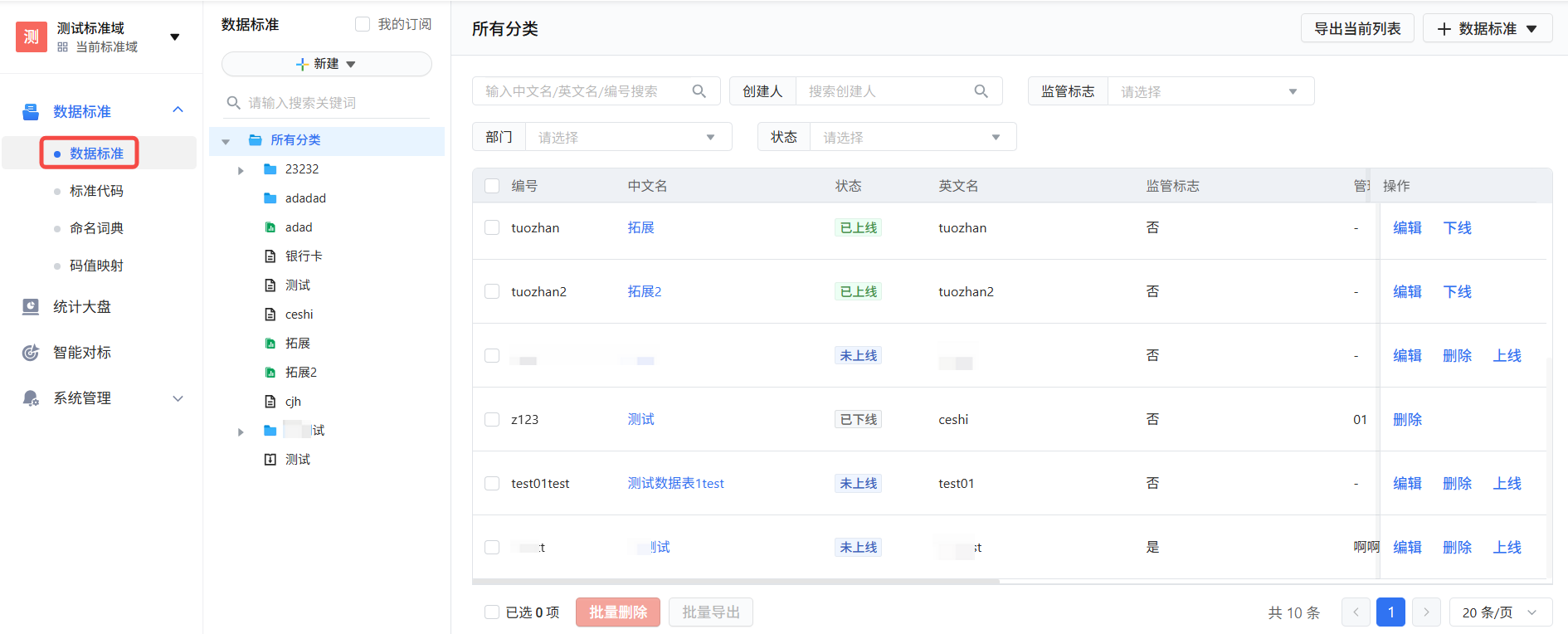Open the 状态 filter dropdown
1568x634 pixels.
coord(913,137)
